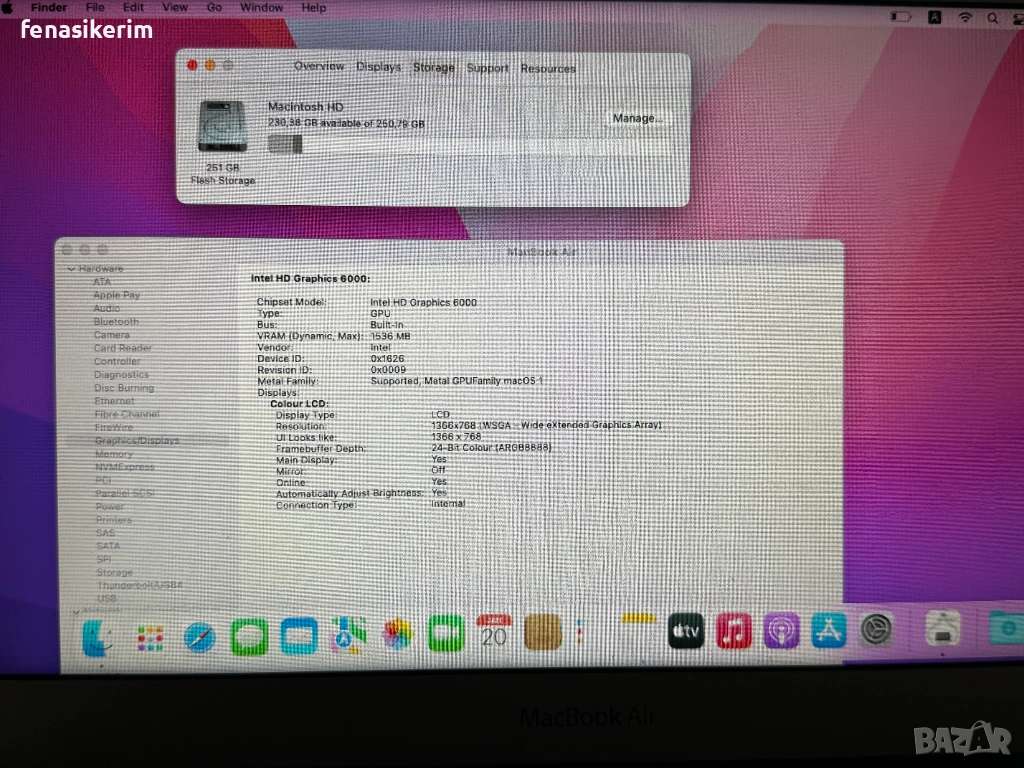This screenshot has width=1024, height=768.
Task: Click the Wi-Fi status icon
Action: pyautogui.click(x=965, y=17)
